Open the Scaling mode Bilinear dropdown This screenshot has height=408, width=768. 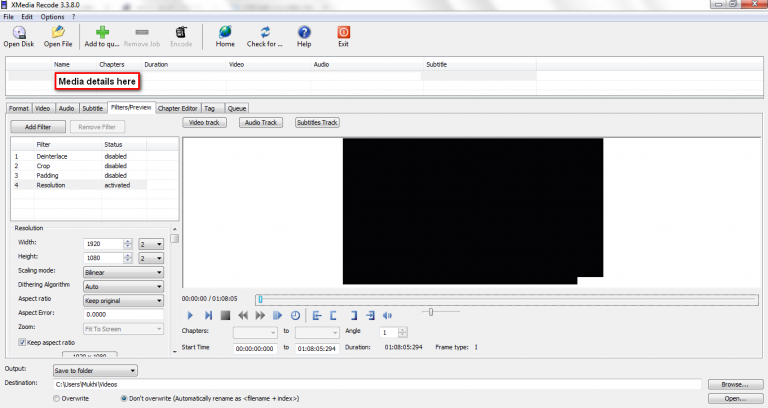tap(123, 272)
